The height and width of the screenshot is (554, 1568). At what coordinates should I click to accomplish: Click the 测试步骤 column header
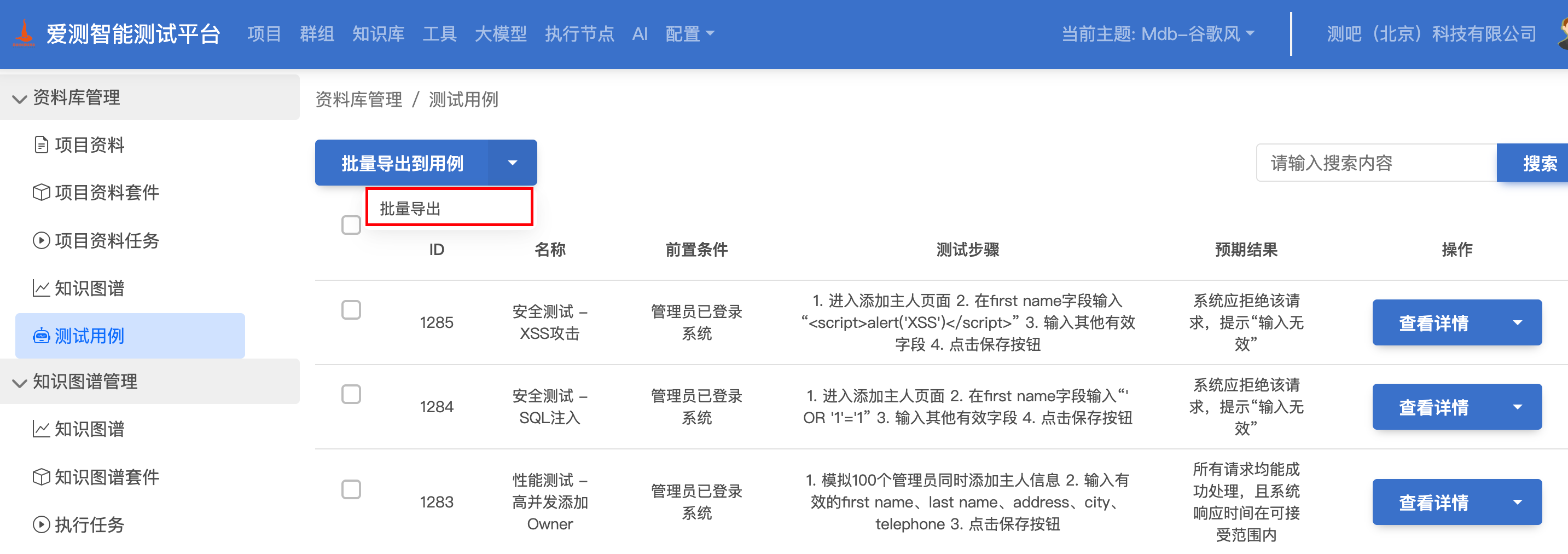pos(967,250)
